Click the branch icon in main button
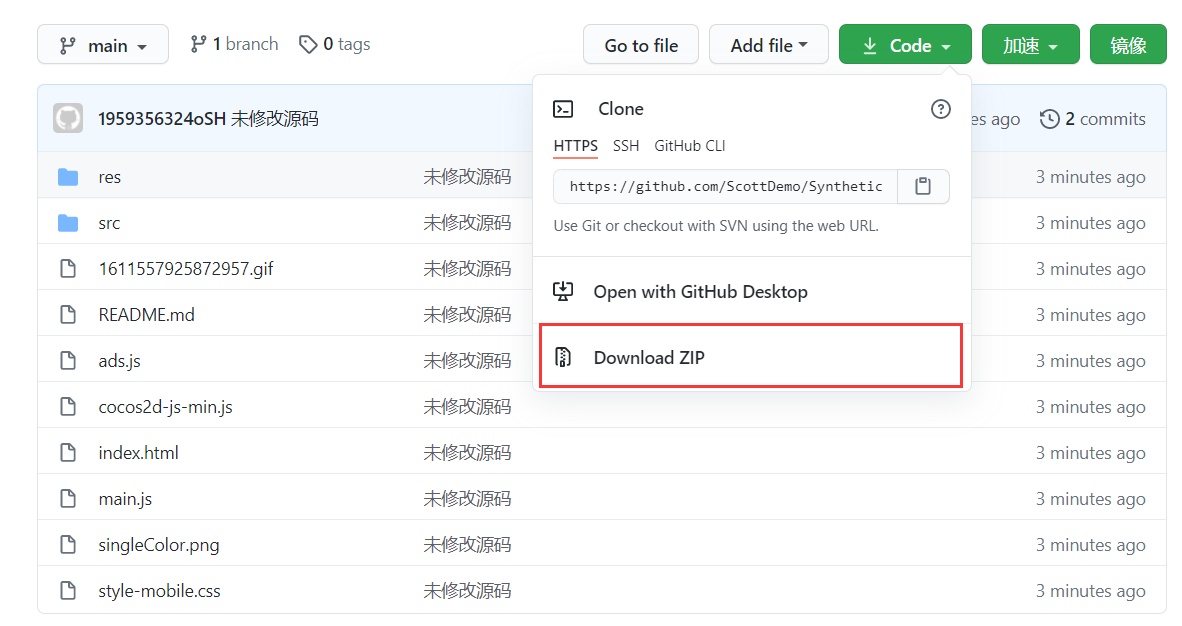The image size is (1182, 626). (67, 46)
